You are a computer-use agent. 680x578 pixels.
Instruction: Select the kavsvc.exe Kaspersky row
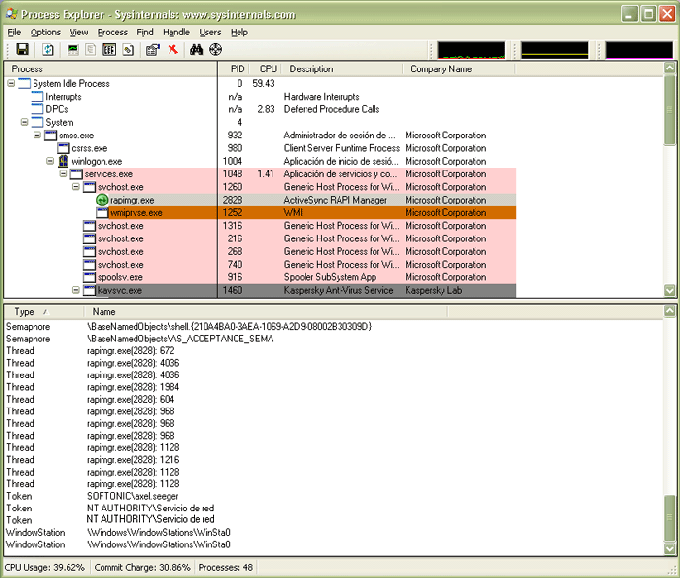click(260, 290)
